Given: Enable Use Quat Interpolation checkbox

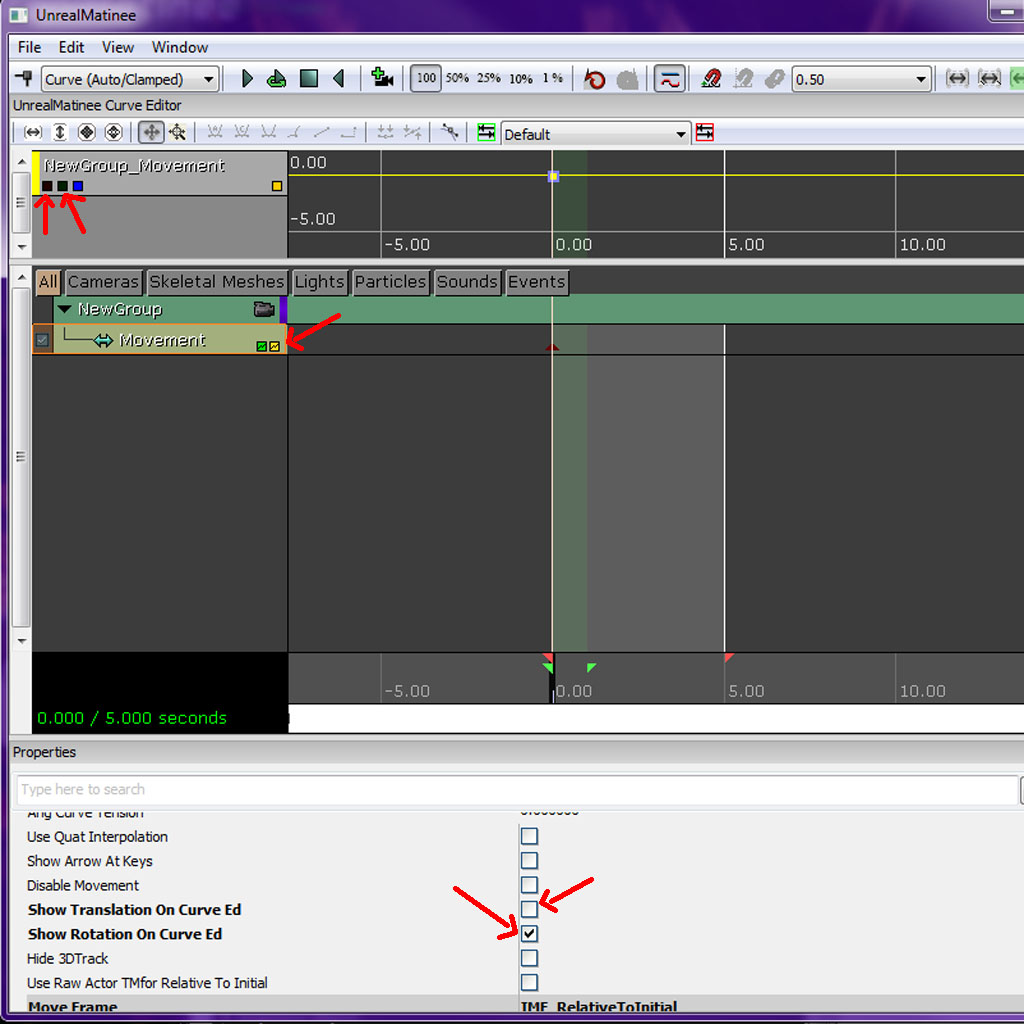Looking at the screenshot, I should [530, 836].
